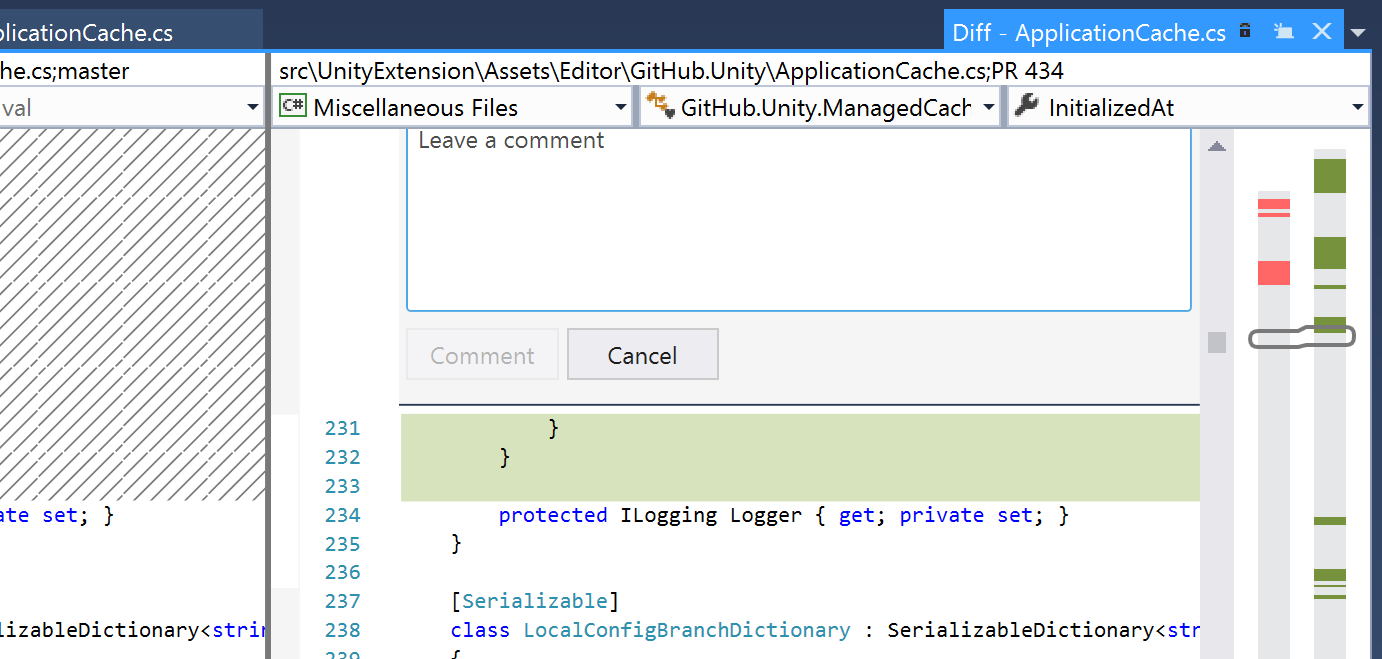This screenshot has height=659, width=1382.
Task: Click the disabled Comment button
Action: 482,354
